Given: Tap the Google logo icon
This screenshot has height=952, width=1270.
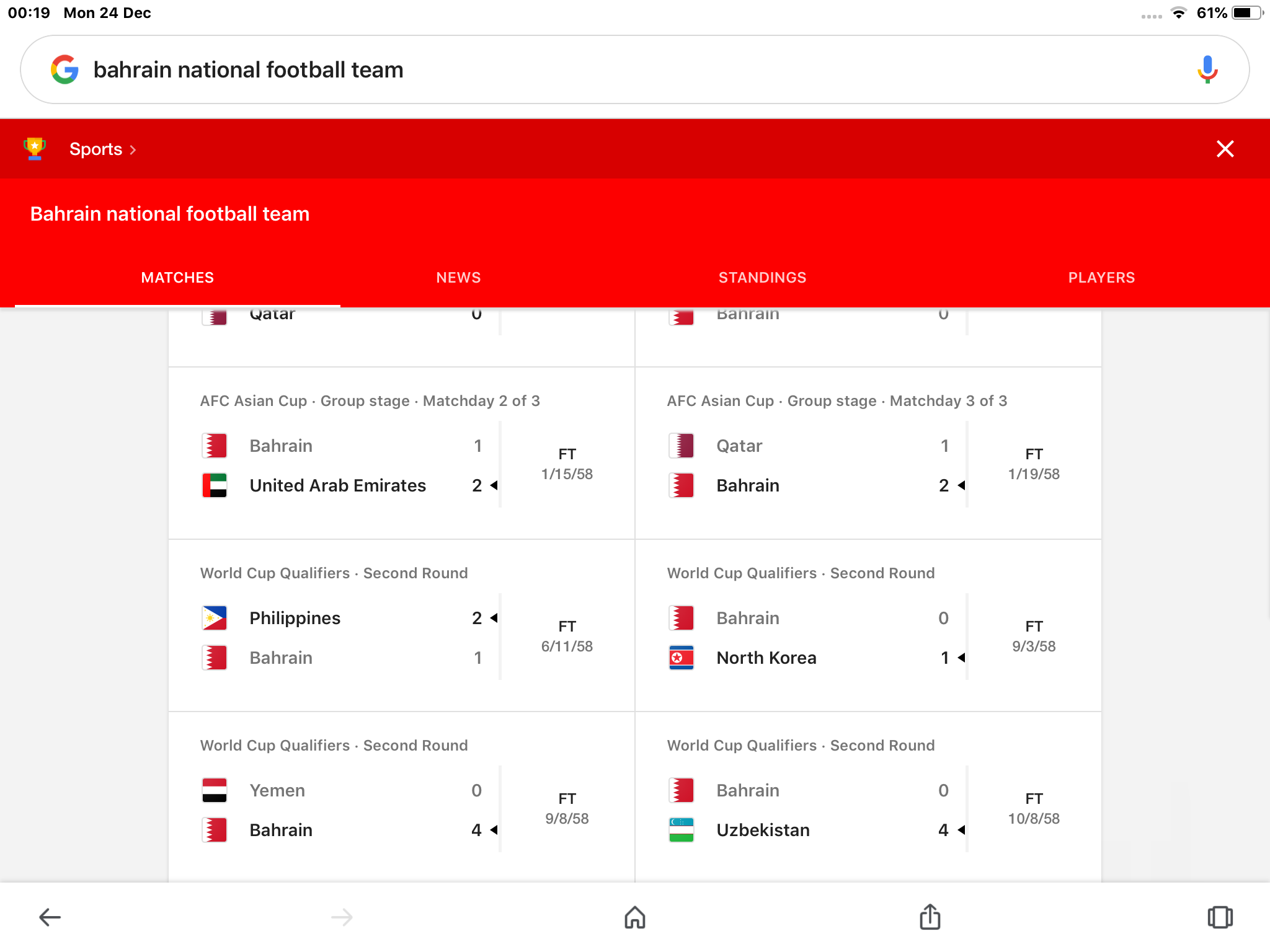Looking at the screenshot, I should tap(64, 69).
